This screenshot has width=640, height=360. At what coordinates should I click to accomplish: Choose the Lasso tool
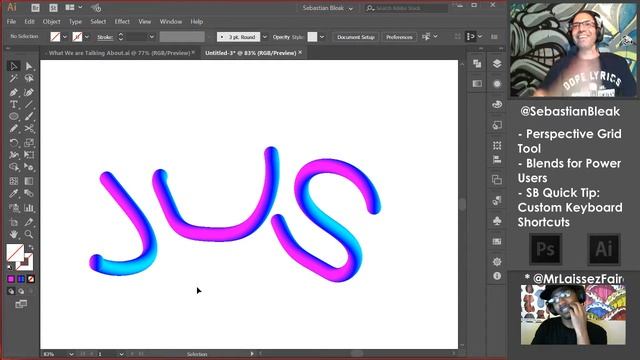pyautogui.click(x=29, y=78)
